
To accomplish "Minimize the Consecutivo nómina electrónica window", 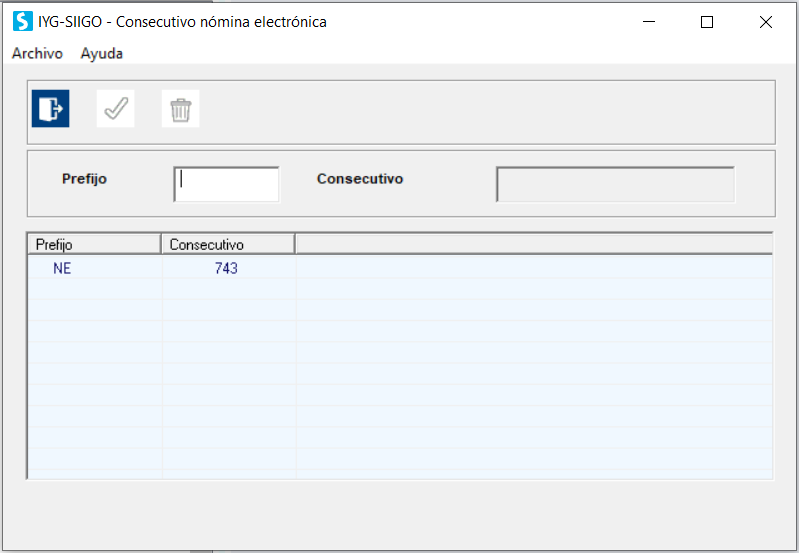I will pyautogui.click(x=649, y=22).
